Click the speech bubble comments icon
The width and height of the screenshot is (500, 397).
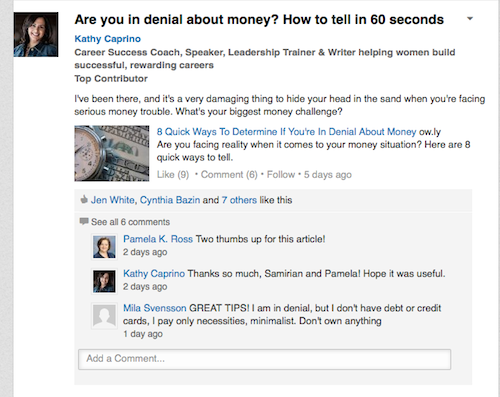point(84,221)
